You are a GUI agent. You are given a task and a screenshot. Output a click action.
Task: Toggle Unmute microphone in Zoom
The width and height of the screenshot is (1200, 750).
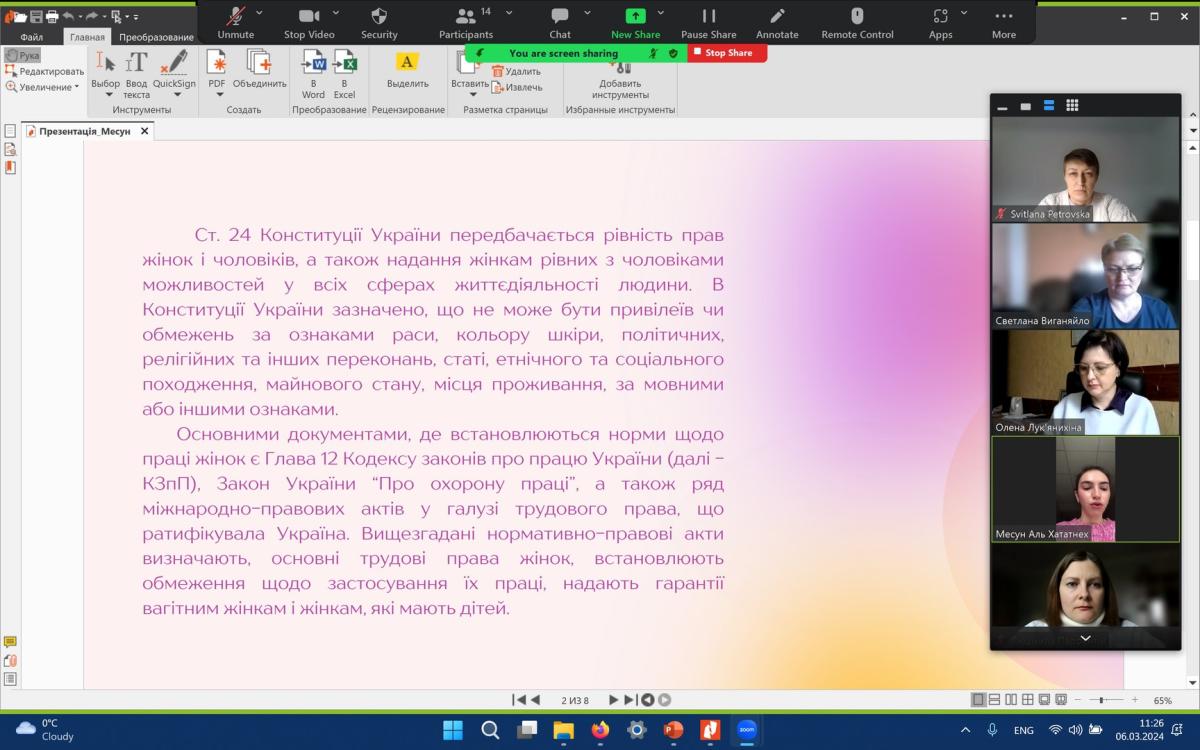pyautogui.click(x=236, y=22)
